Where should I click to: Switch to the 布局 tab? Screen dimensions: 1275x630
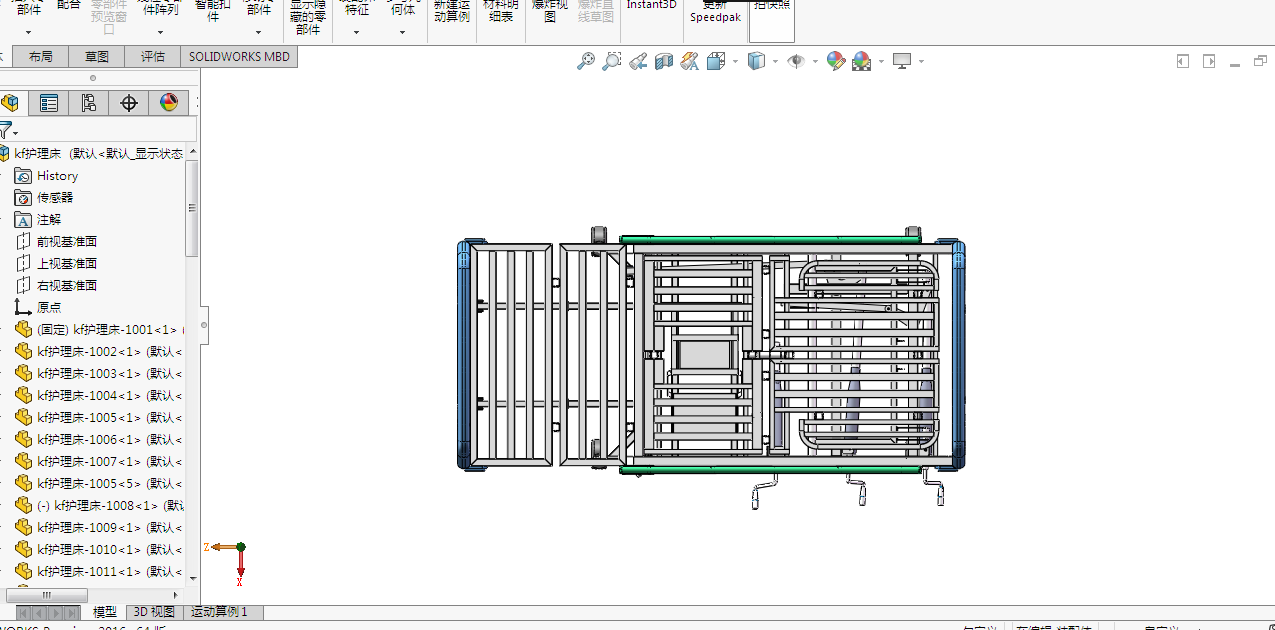coord(41,57)
